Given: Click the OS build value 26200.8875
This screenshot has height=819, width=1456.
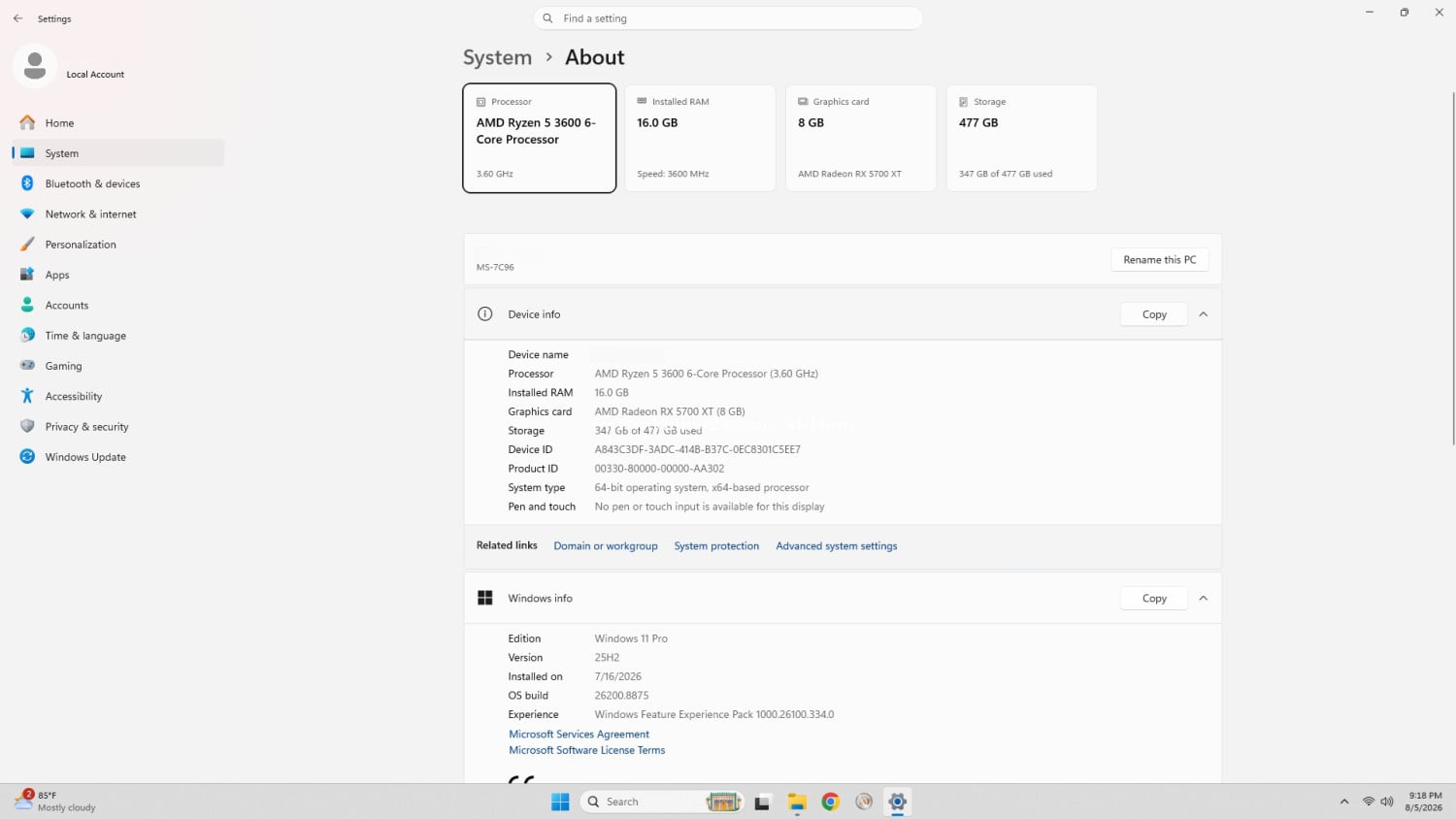Looking at the screenshot, I should click(621, 696).
